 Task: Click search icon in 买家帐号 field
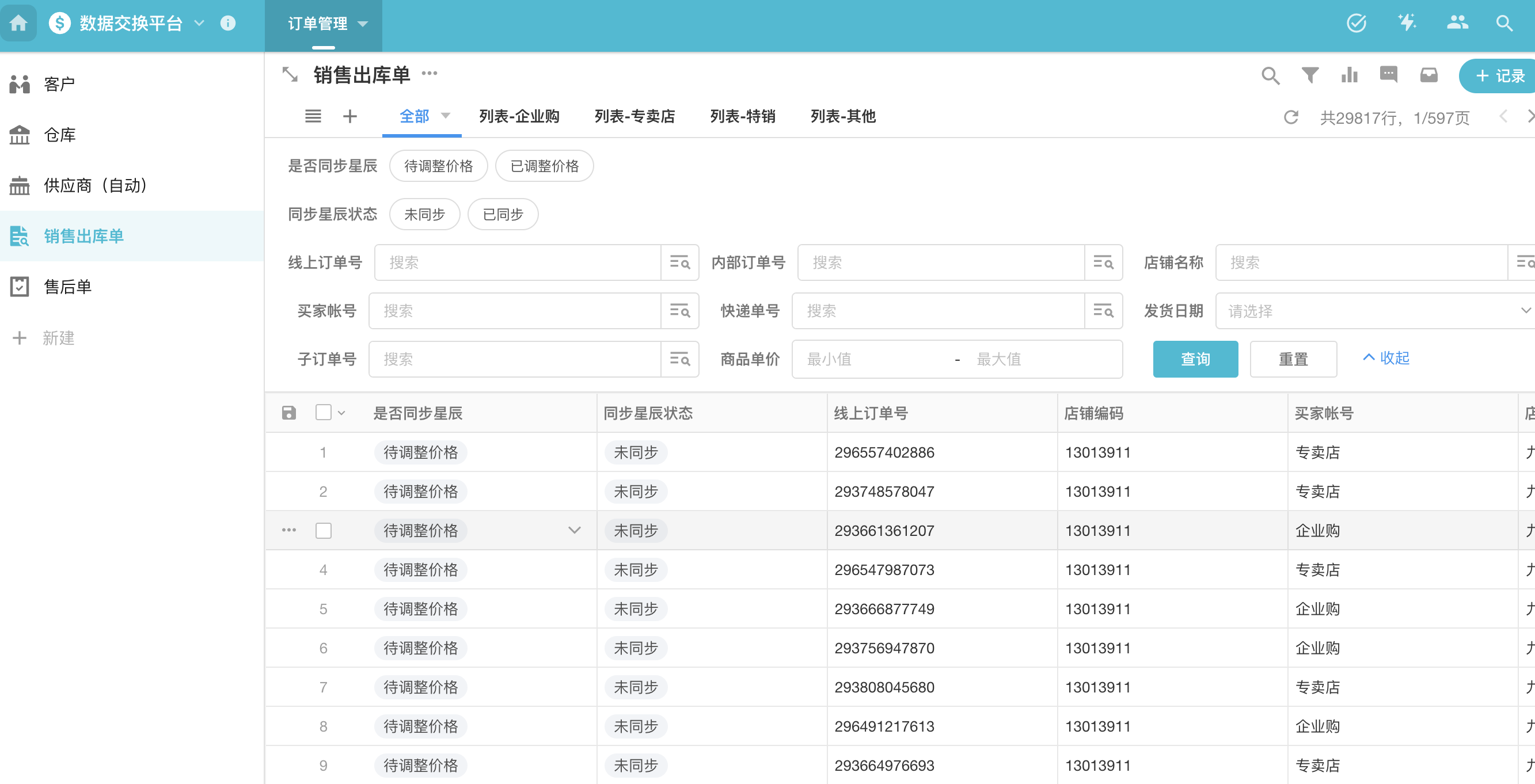pyautogui.click(x=679, y=310)
